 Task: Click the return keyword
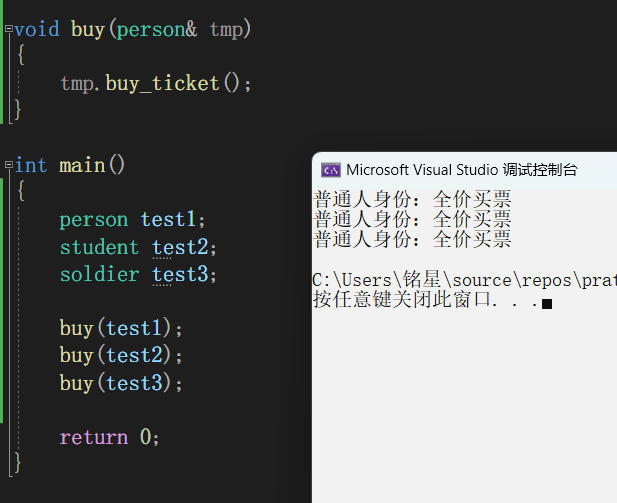(93, 437)
